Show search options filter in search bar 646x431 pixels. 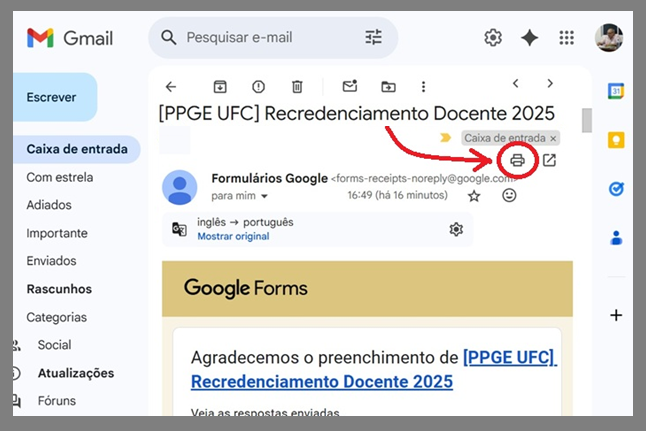pos(374,38)
